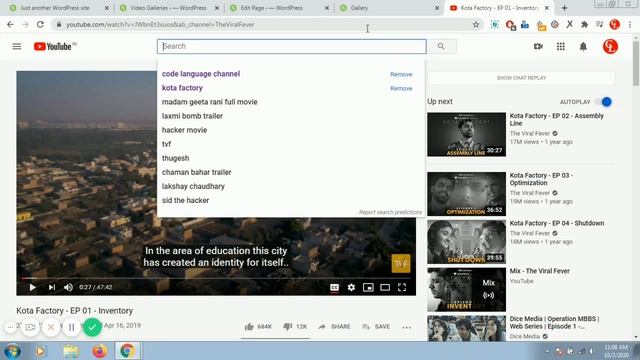Choose 'madam geeta rani full movie' suggestion
The width and height of the screenshot is (640, 360).
pos(209,102)
